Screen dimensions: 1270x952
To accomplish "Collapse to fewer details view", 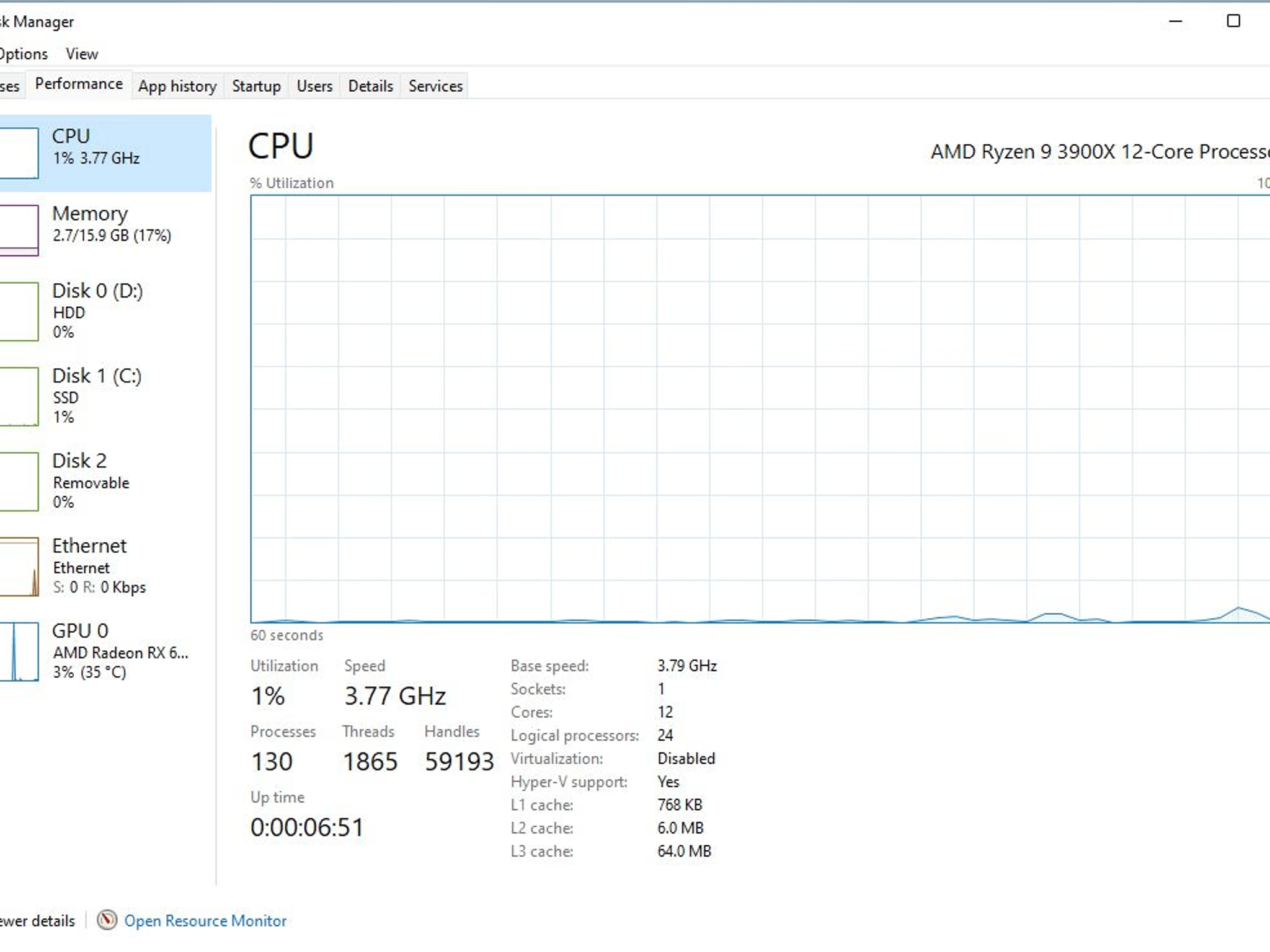I will click(x=37, y=921).
